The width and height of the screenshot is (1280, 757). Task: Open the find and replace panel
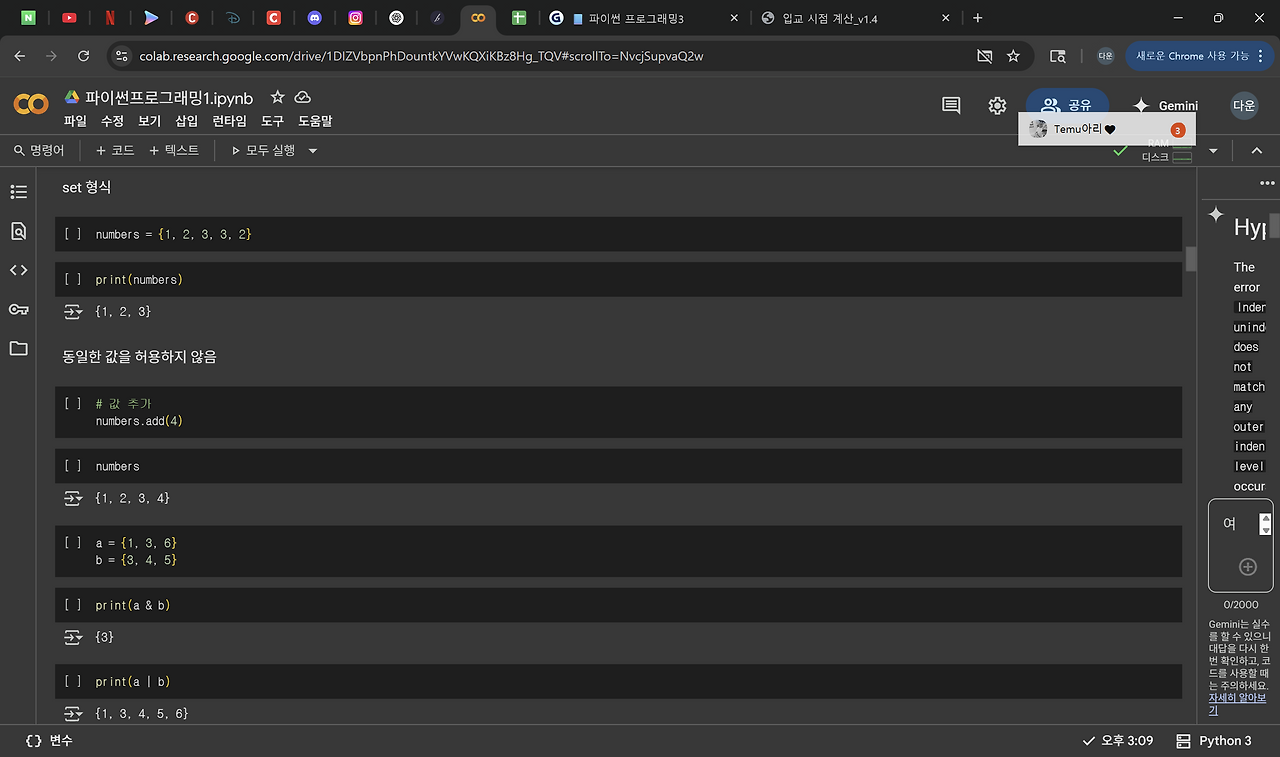pos(18,231)
